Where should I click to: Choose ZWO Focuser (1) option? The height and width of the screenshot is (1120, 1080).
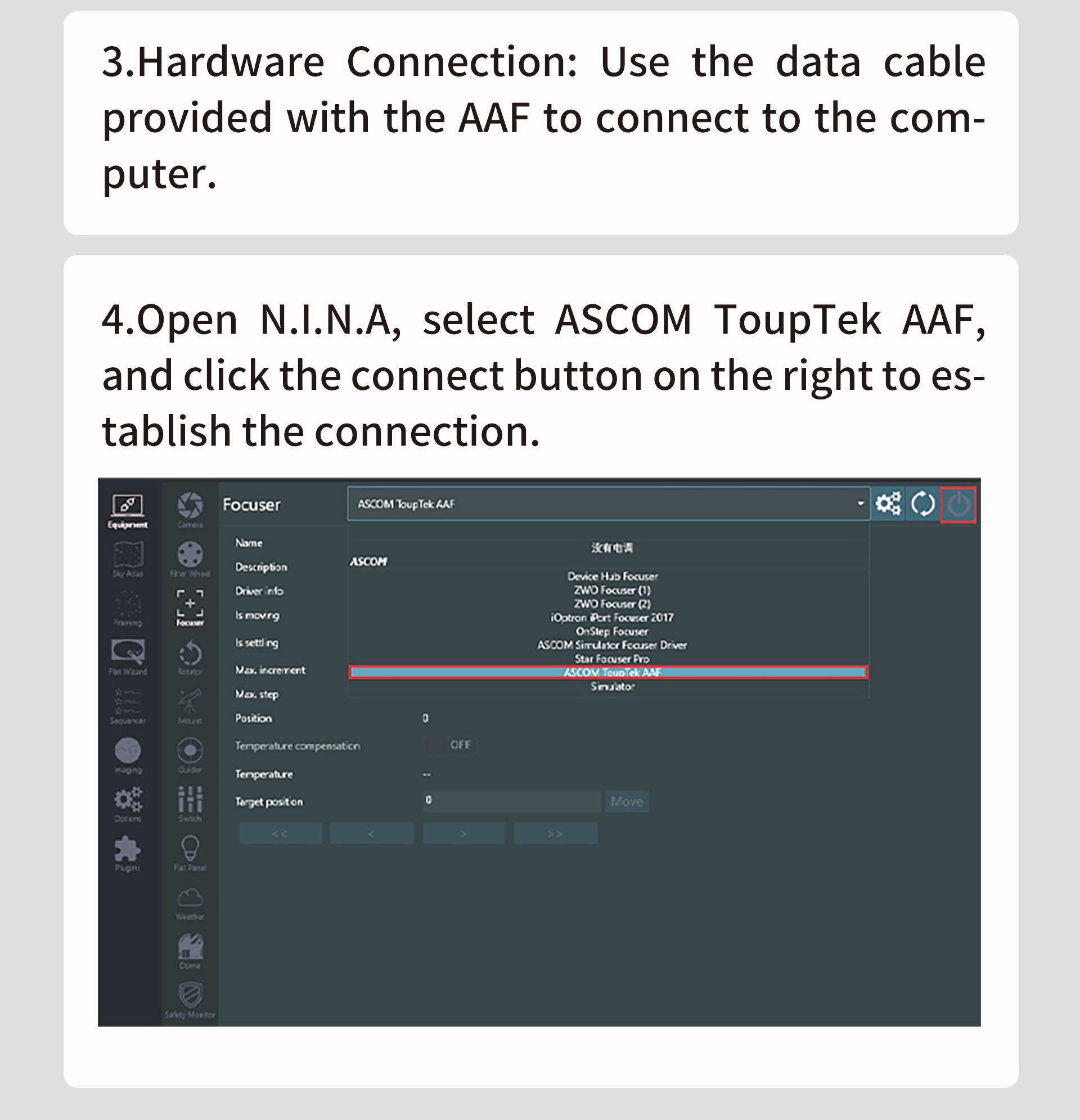click(x=612, y=590)
